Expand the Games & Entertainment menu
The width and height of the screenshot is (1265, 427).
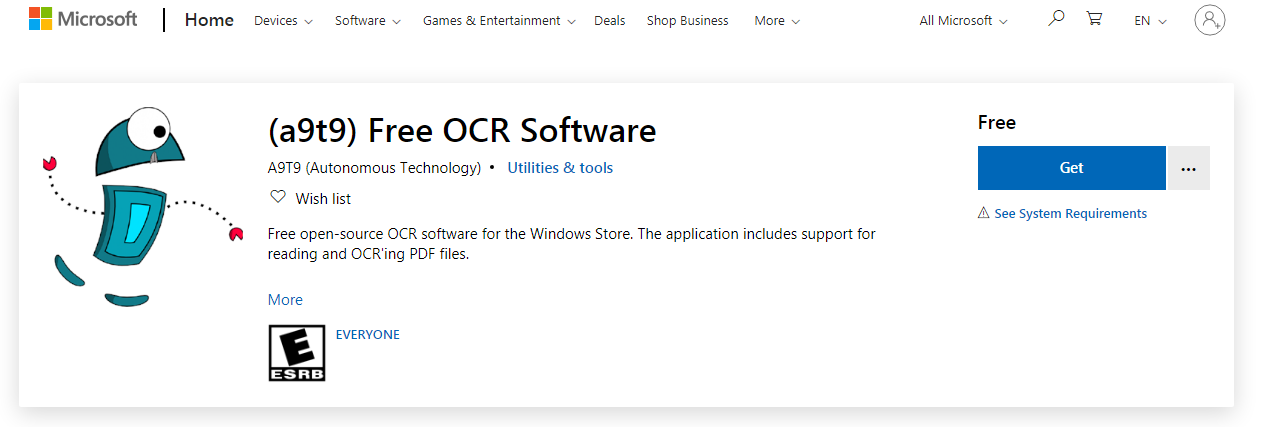[498, 21]
